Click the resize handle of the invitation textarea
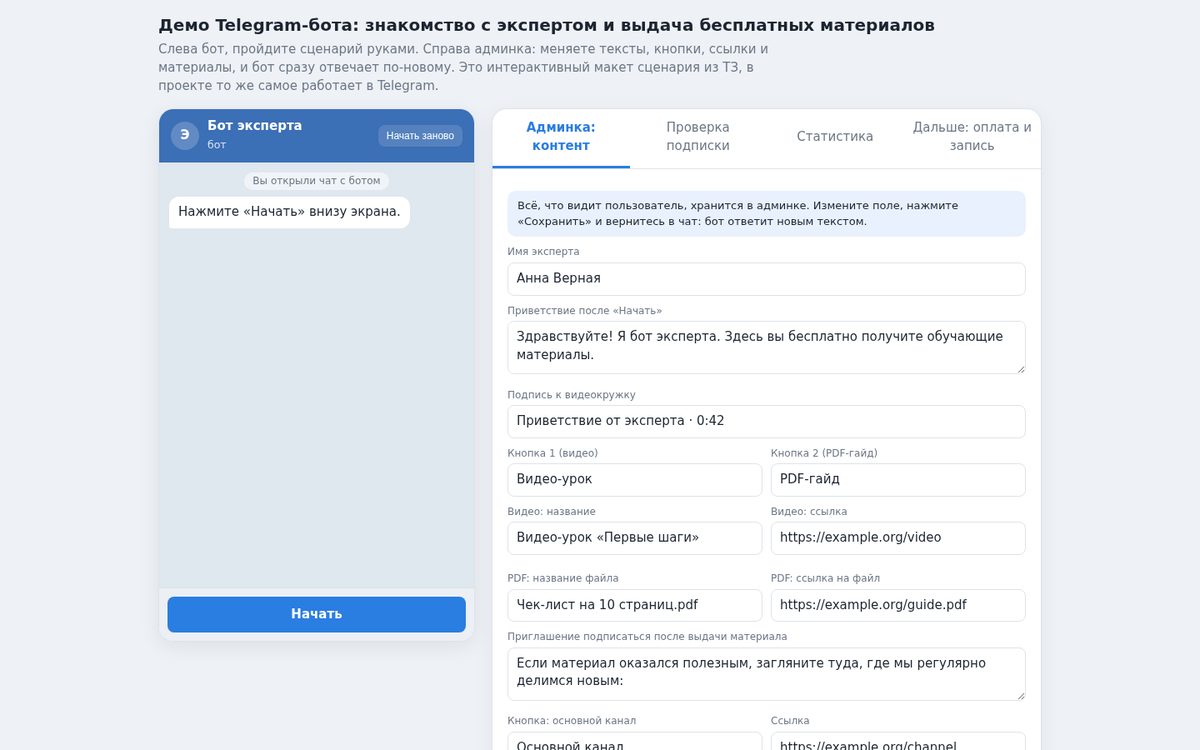 tap(1020, 695)
